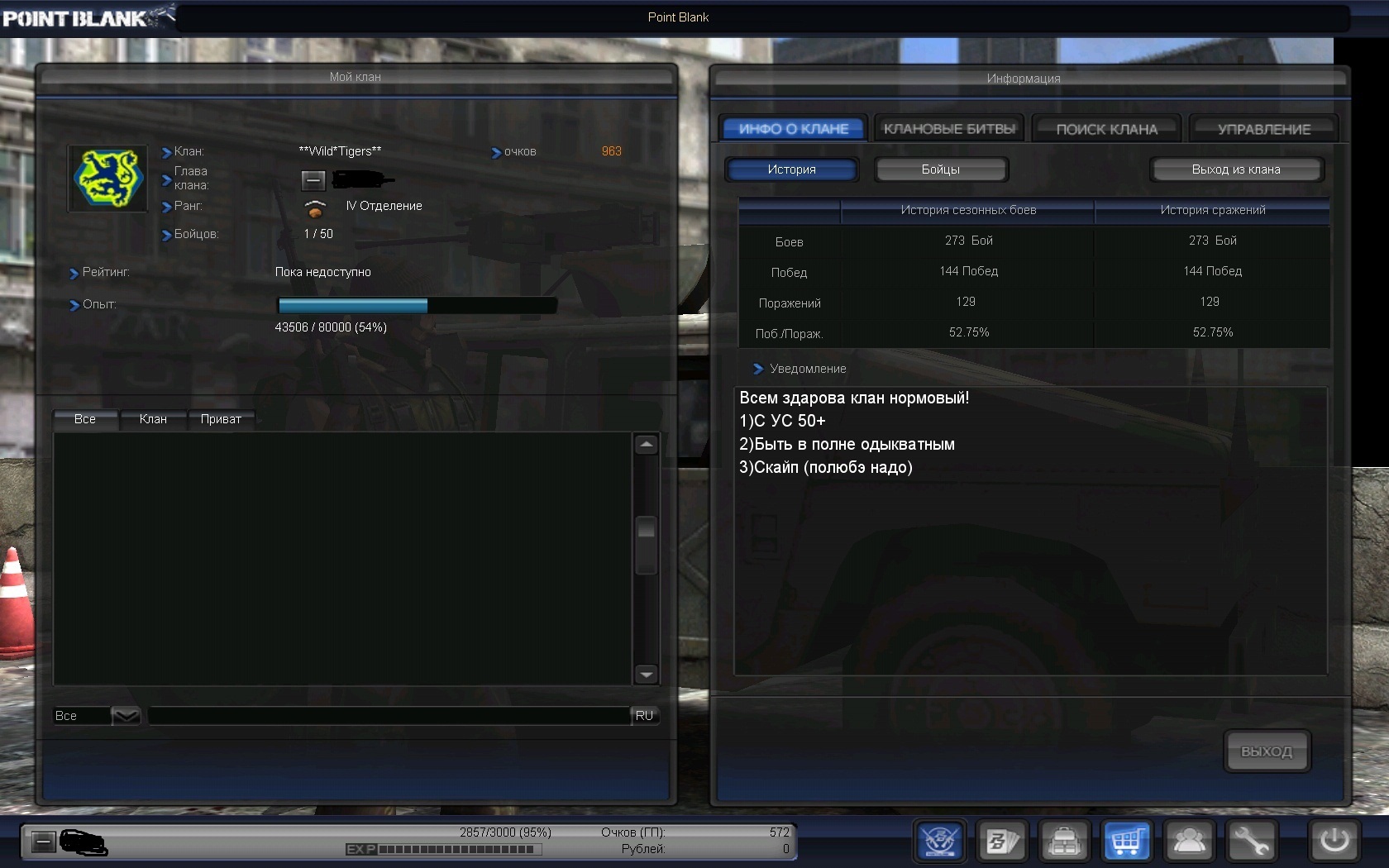
Task: Click the power exit icon
Action: click(x=1334, y=842)
